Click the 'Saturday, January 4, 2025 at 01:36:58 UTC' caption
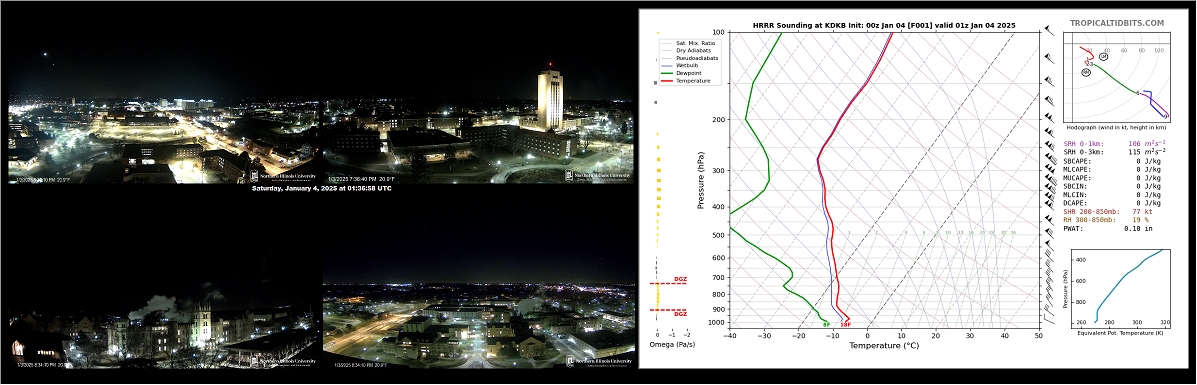1197x385 pixels. pos(321,188)
